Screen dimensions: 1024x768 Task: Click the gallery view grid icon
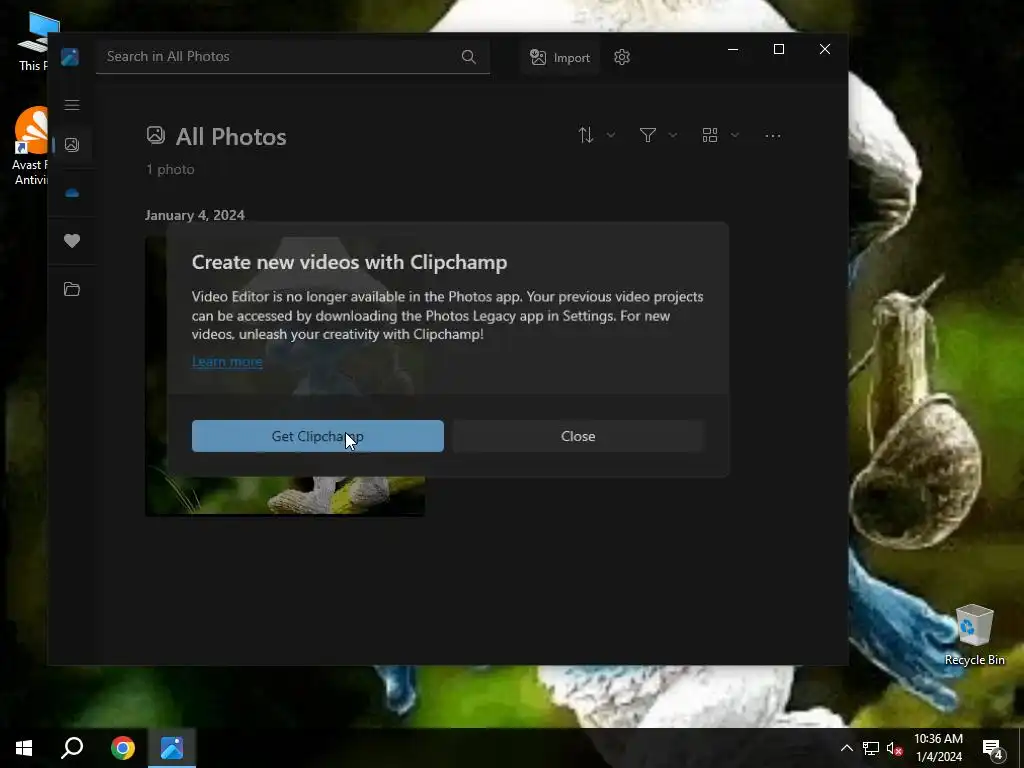pyautogui.click(x=710, y=135)
